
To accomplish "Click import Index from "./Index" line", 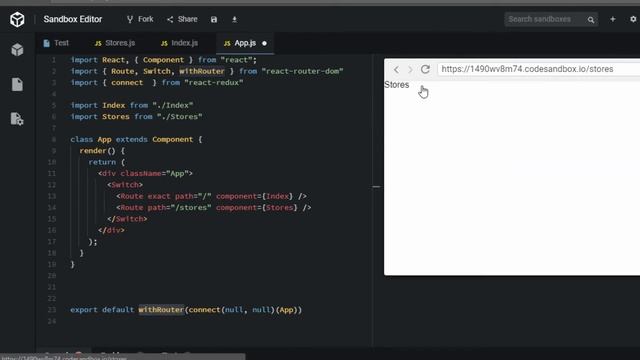I will (x=132, y=105).
